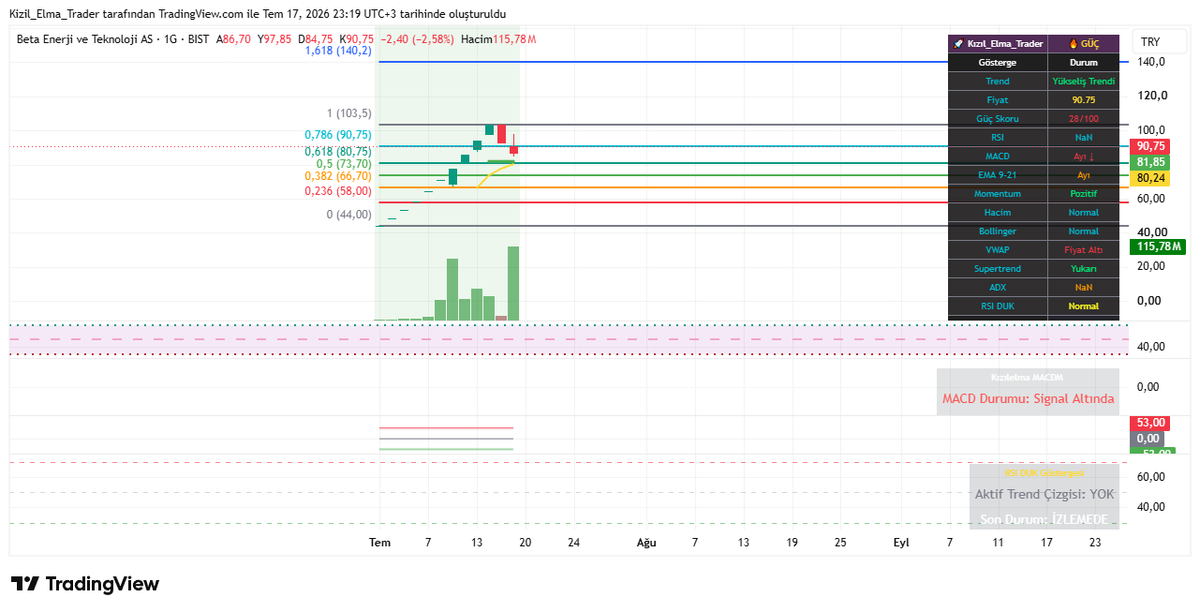Click the VWAP row label
1200x612 pixels.
pyautogui.click(x=997, y=250)
